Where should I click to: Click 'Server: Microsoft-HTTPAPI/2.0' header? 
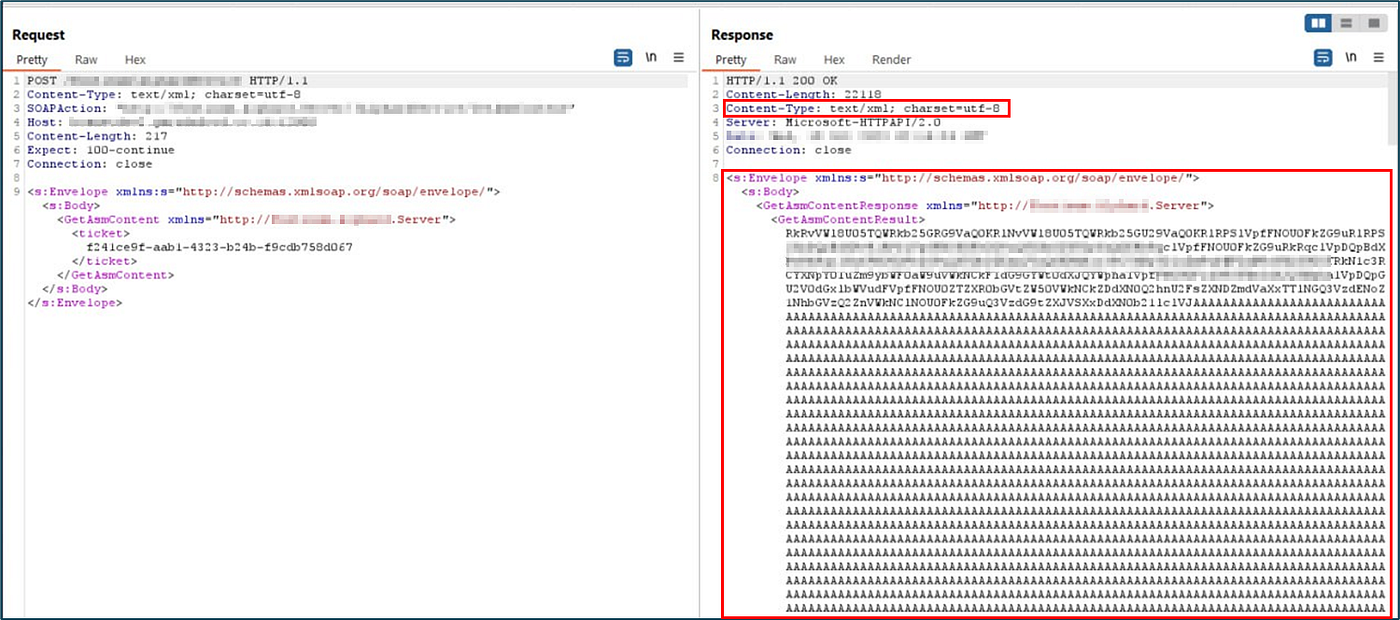click(x=834, y=122)
